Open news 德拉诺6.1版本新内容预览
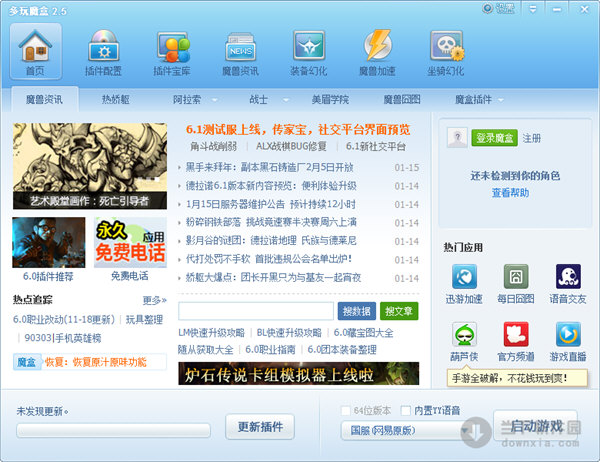 tap(271, 186)
